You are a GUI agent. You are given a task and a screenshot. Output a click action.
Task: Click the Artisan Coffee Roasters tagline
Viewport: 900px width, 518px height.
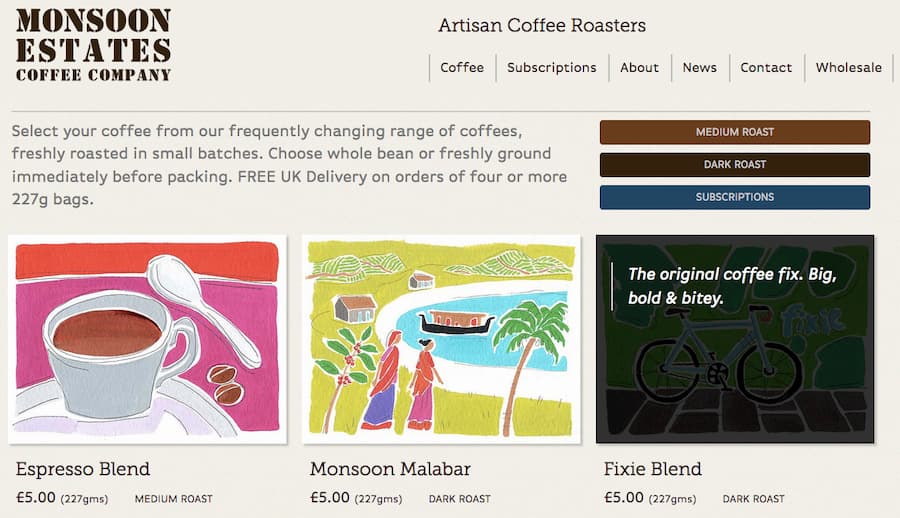coord(542,25)
